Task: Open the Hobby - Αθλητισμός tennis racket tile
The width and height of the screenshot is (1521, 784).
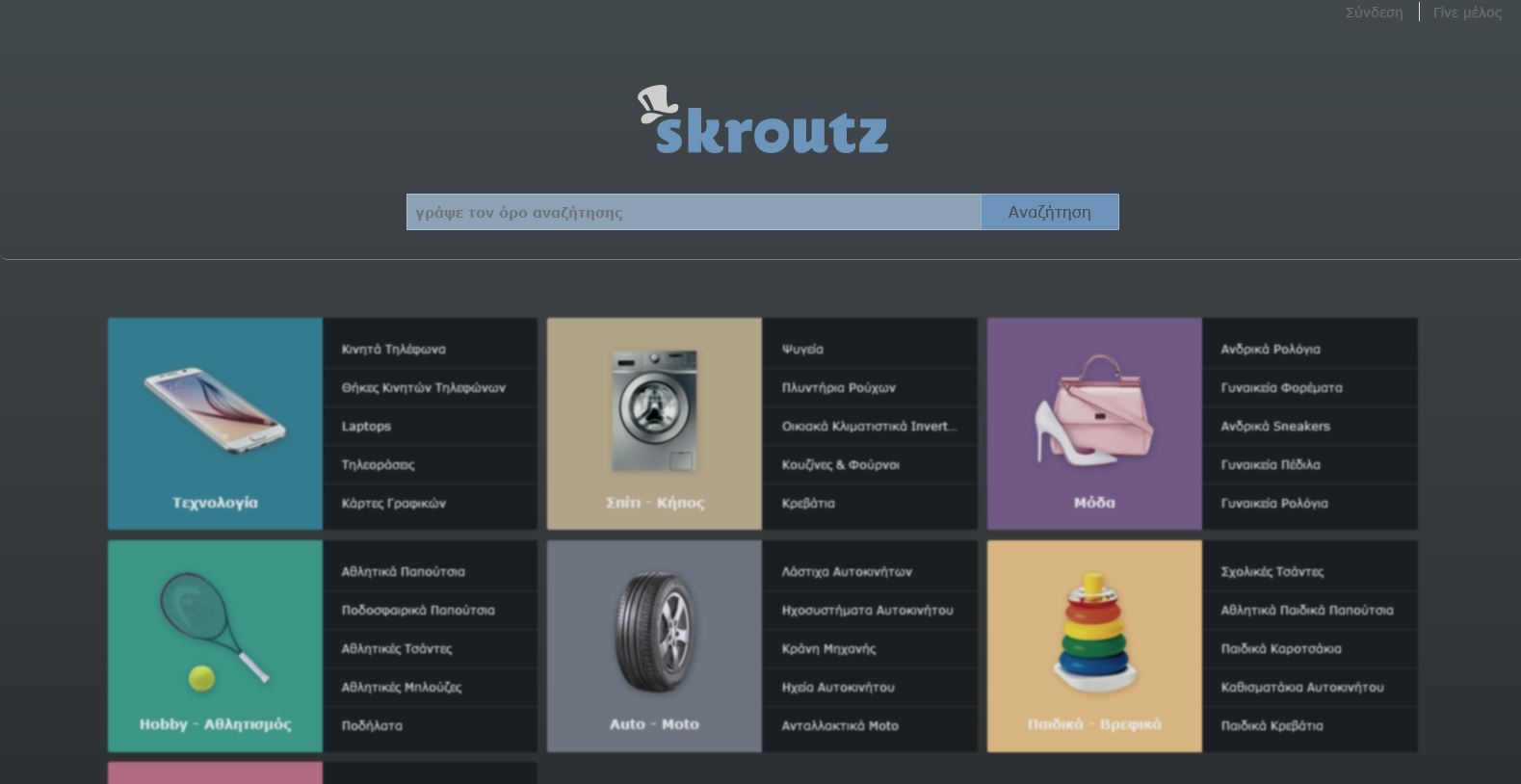Action: tap(215, 645)
